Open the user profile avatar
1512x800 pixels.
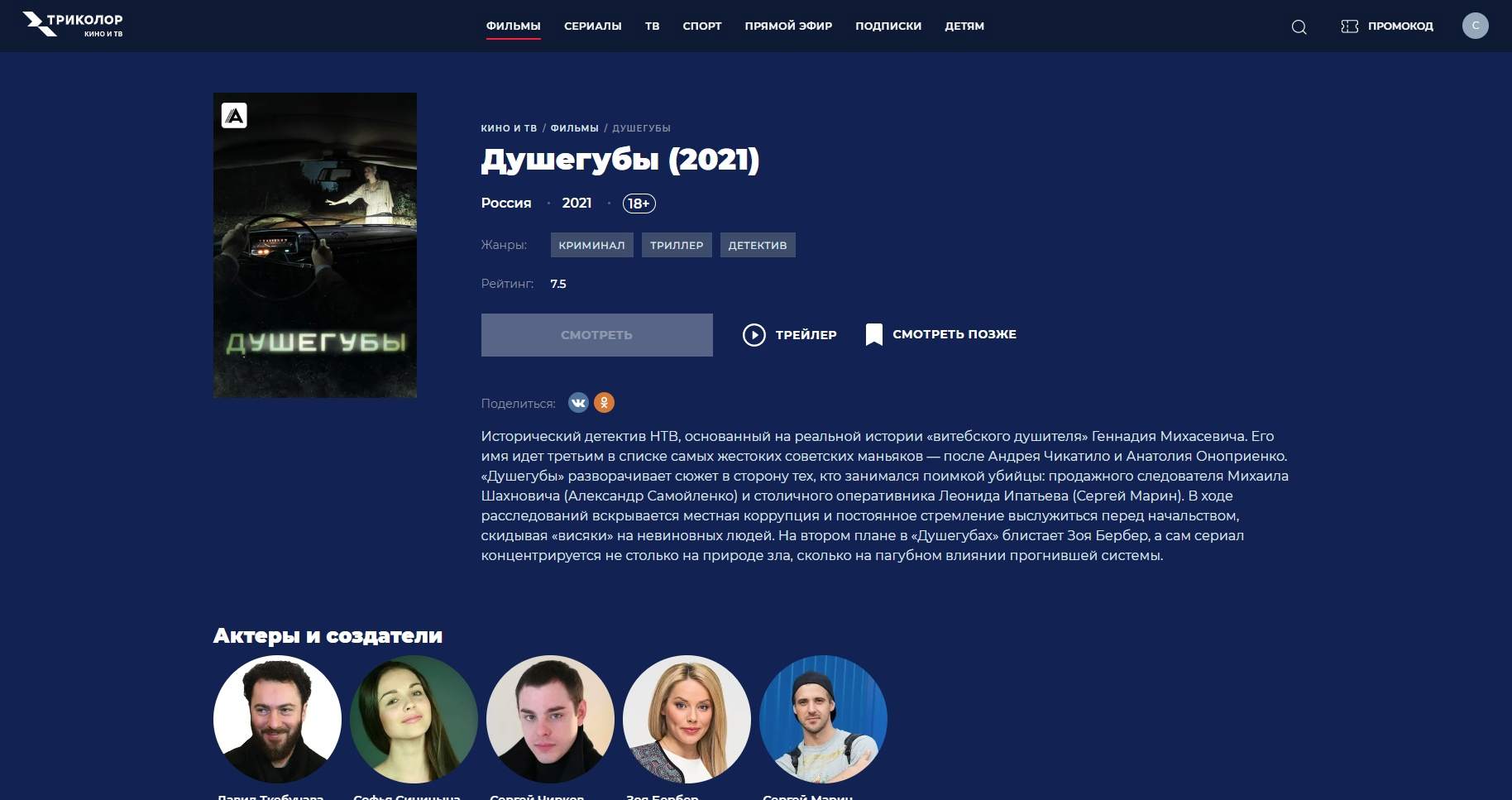pos(1476,26)
